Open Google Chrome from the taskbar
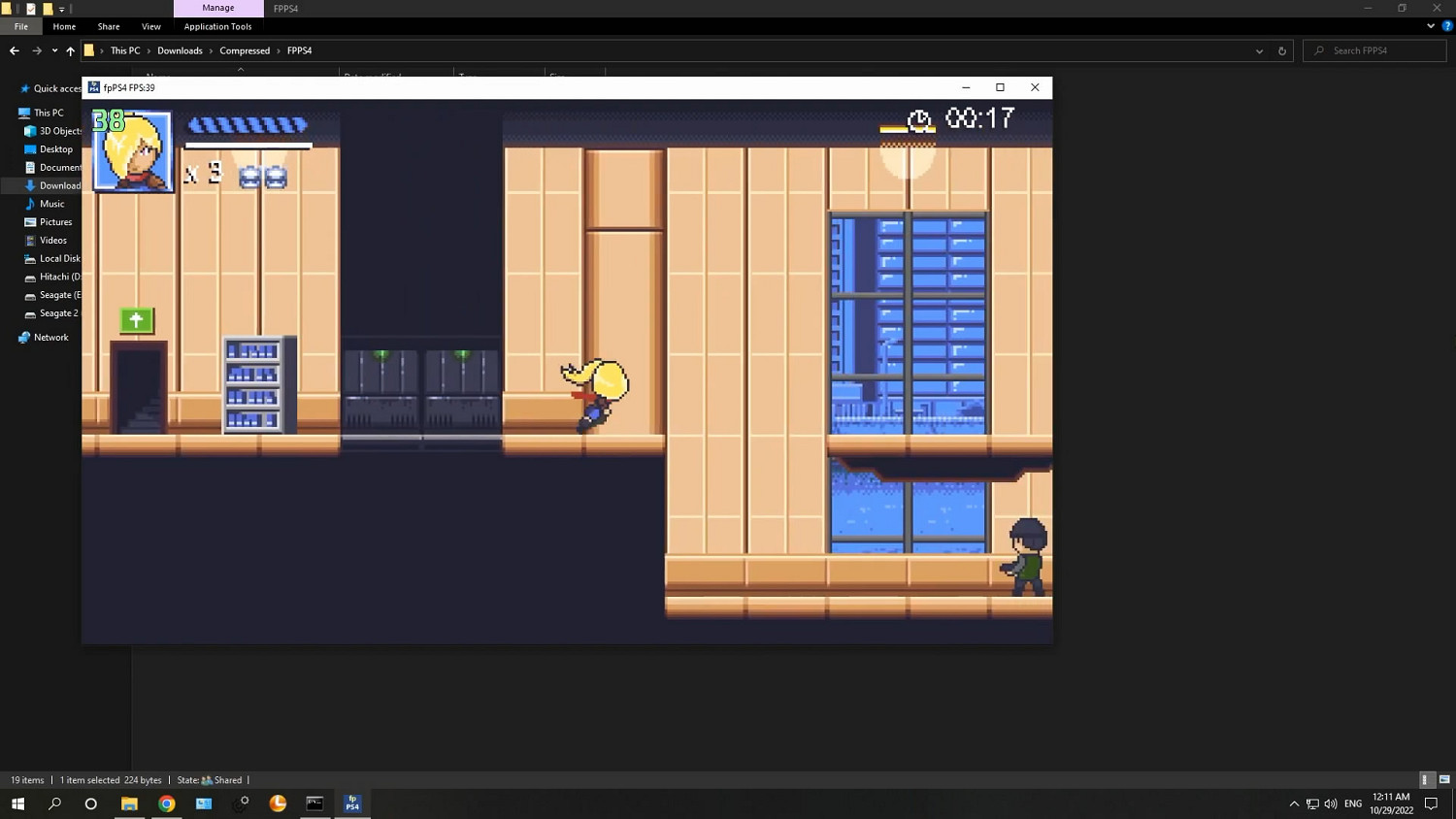This screenshot has width=1456, height=819. (x=167, y=803)
